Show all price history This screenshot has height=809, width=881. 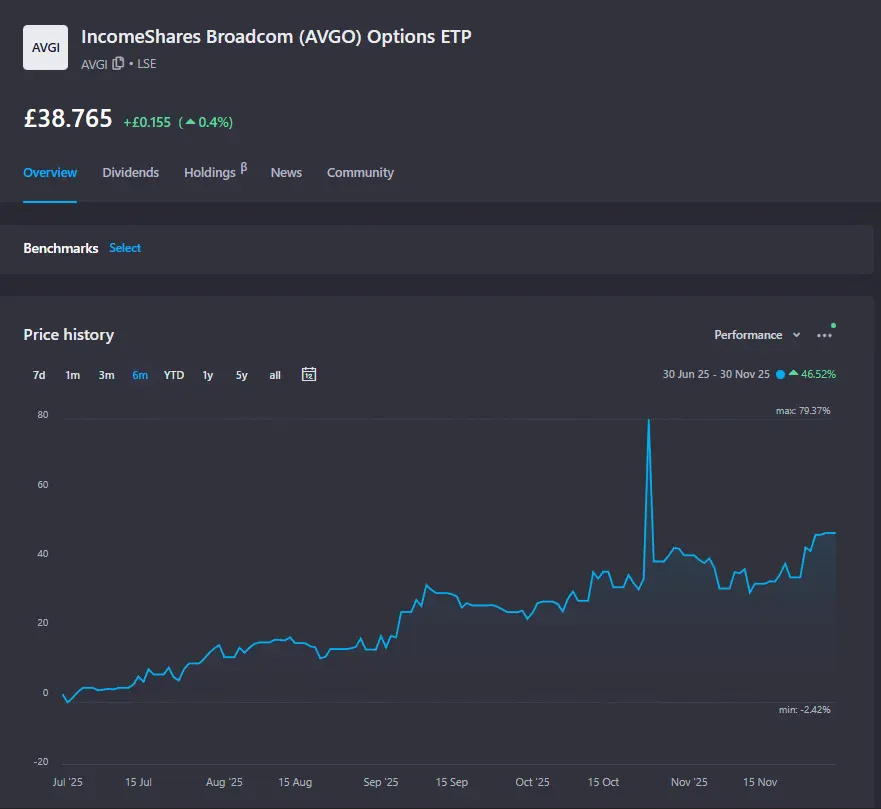click(275, 375)
